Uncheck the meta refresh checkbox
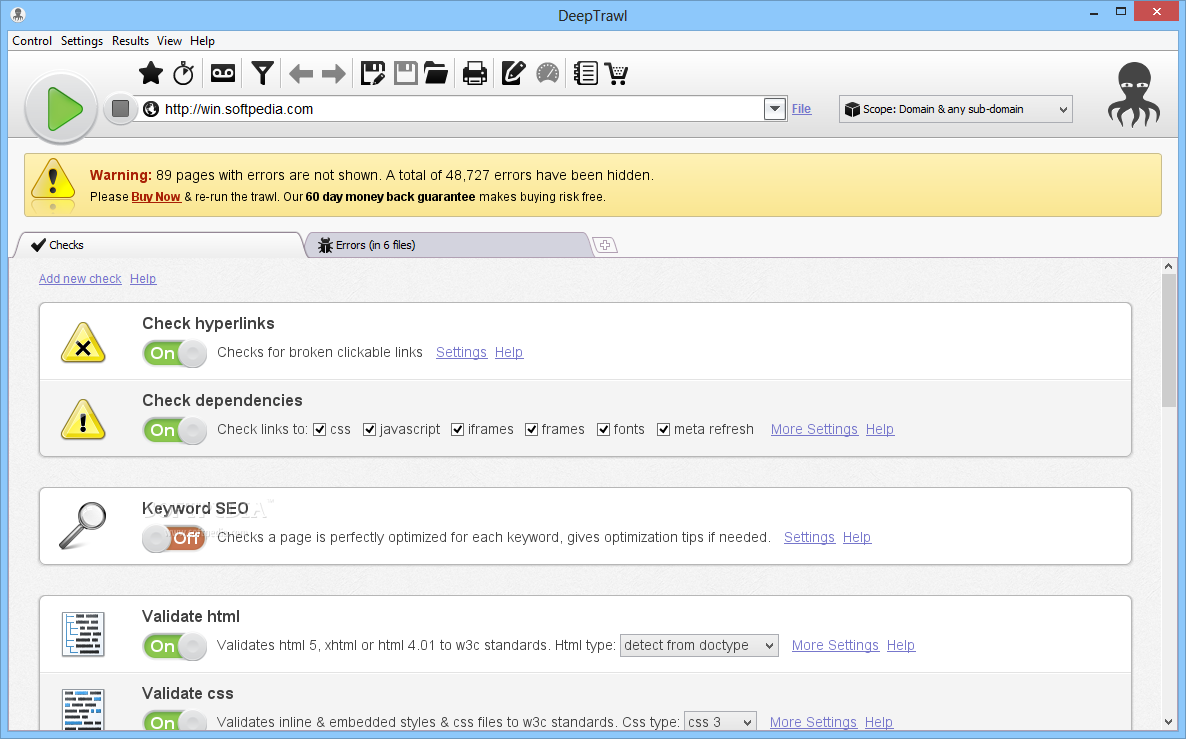1186x739 pixels. pos(663,430)
